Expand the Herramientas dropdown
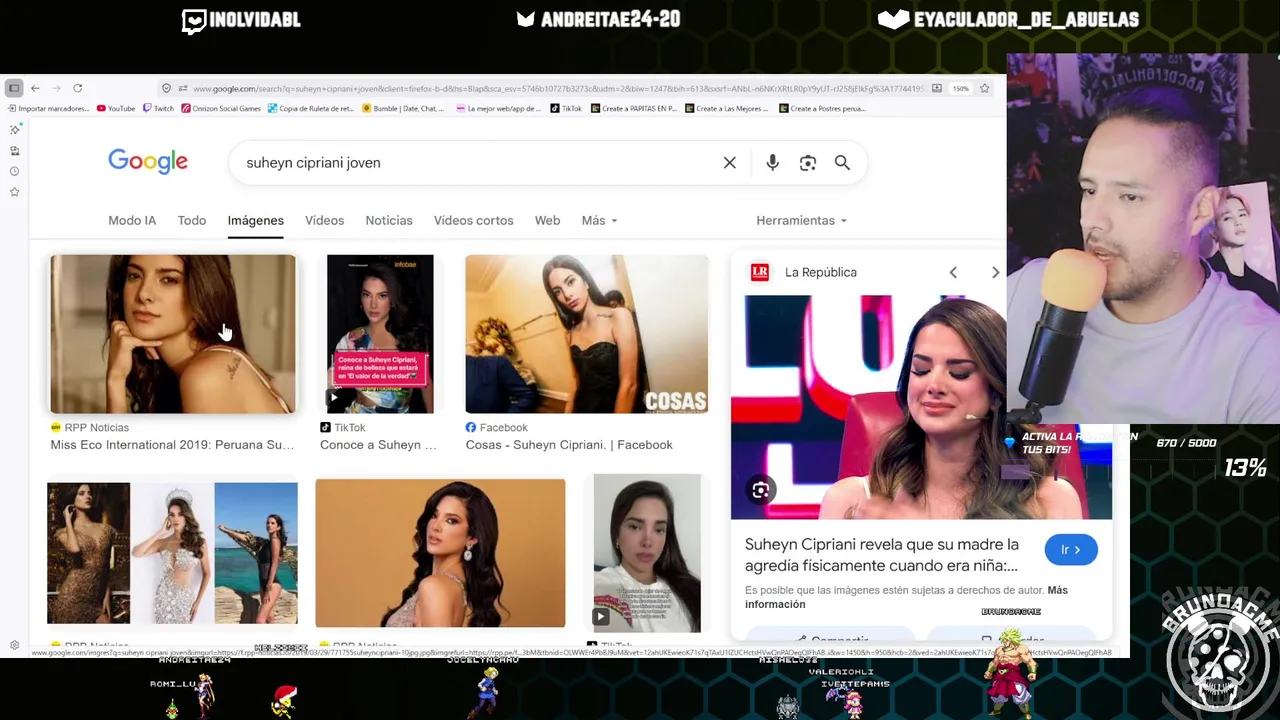 [x=802, y=220]
